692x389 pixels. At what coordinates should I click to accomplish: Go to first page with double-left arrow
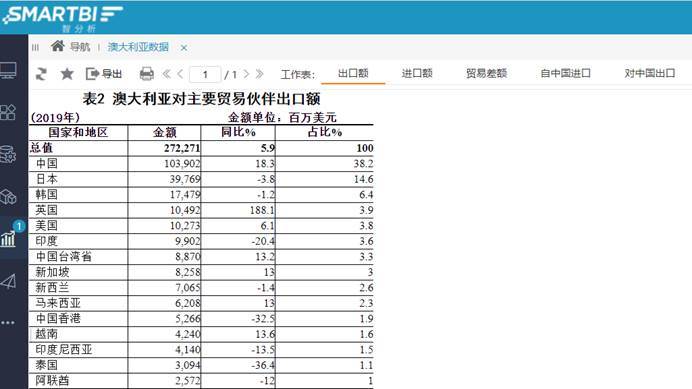(x=166, y=74)
